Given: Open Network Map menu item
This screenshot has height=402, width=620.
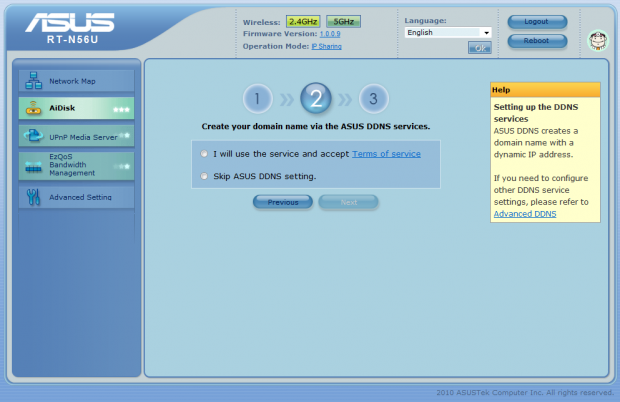Looking at the screenshot, I should (x=76, y=81).
